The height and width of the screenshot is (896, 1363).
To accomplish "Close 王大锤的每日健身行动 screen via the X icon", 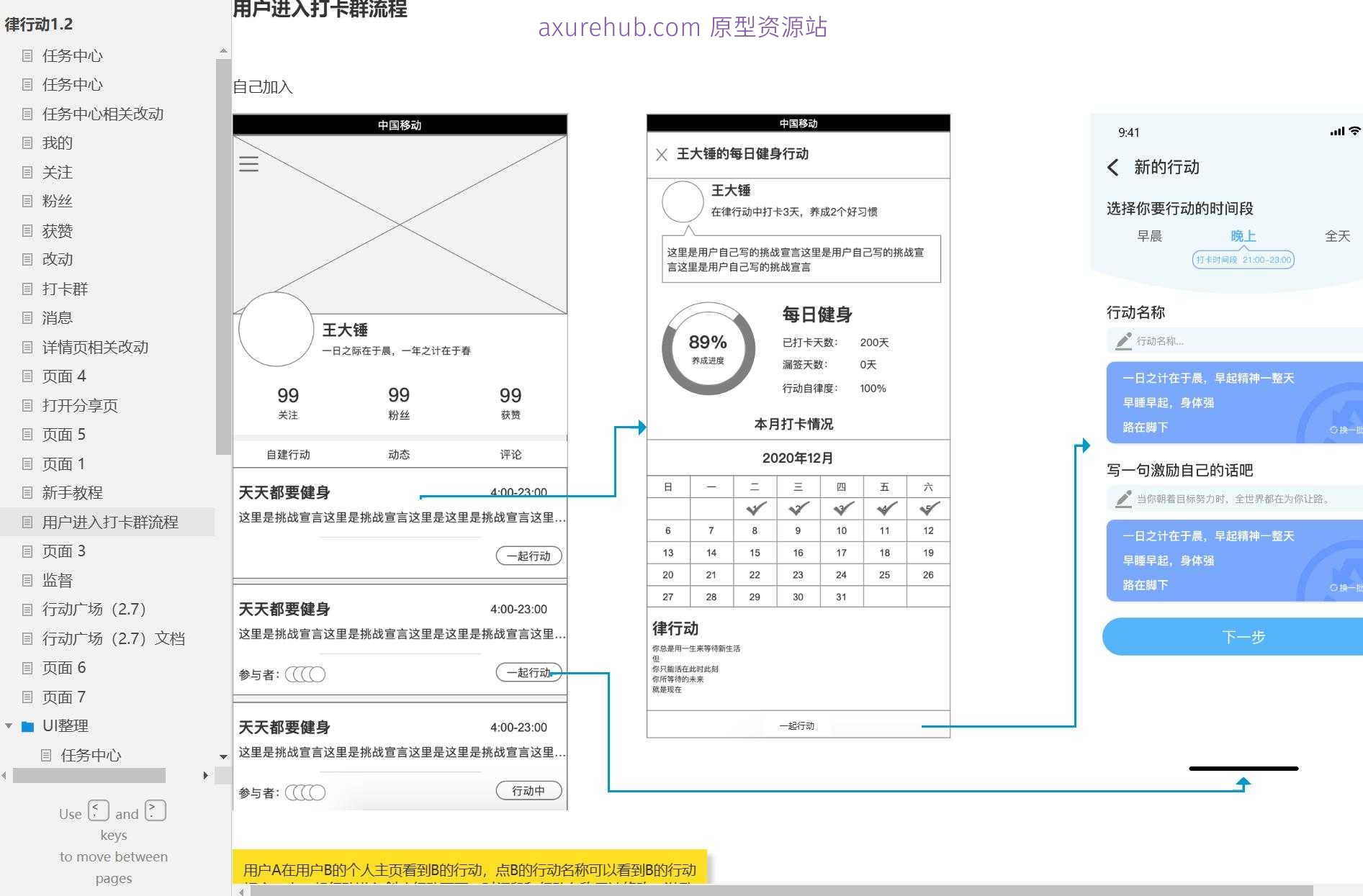I will pos(662,154).
